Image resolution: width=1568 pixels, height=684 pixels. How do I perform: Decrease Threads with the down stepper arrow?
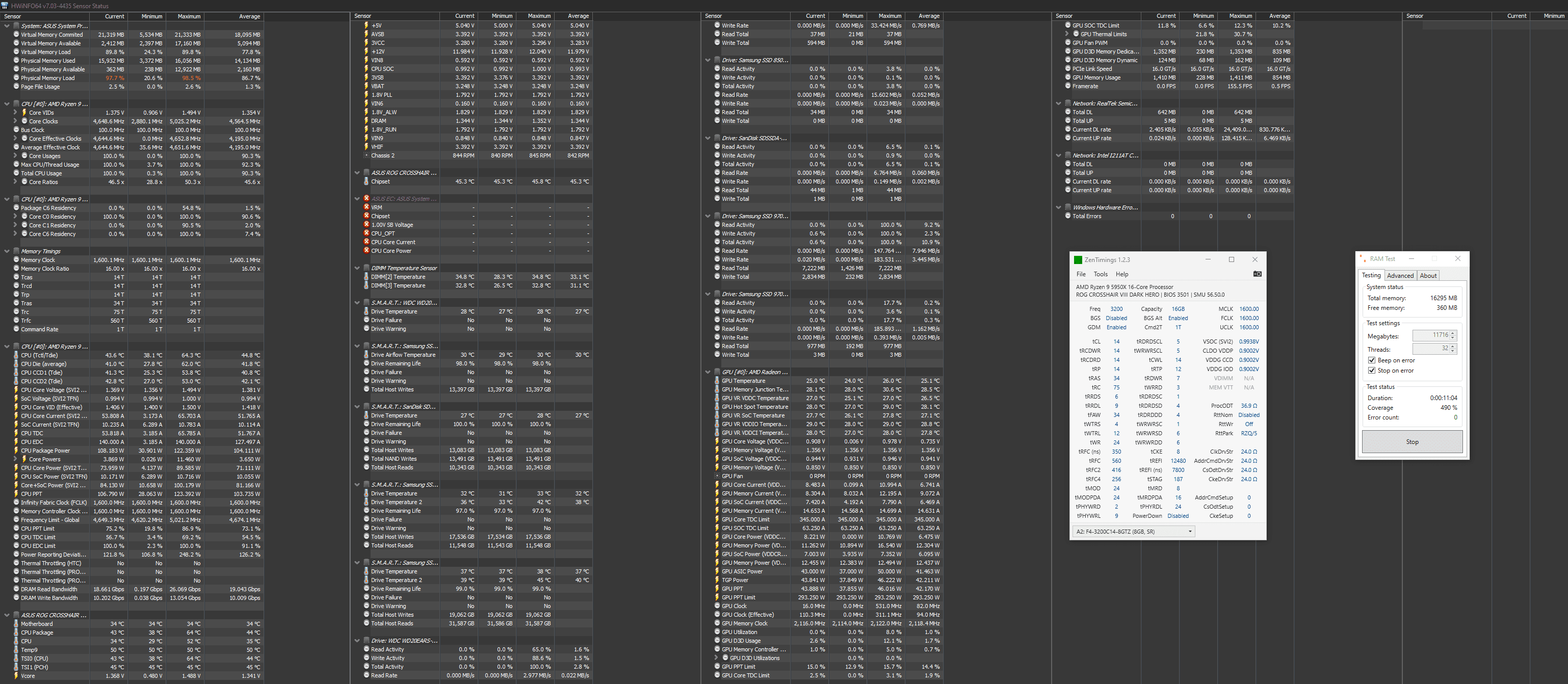coord(1453,351)
